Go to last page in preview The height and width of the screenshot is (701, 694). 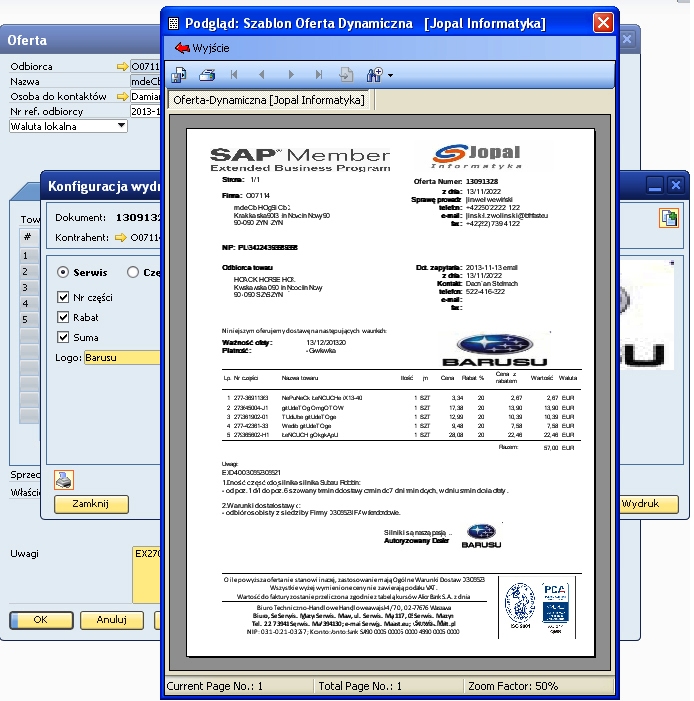click(x=319, y=75)
